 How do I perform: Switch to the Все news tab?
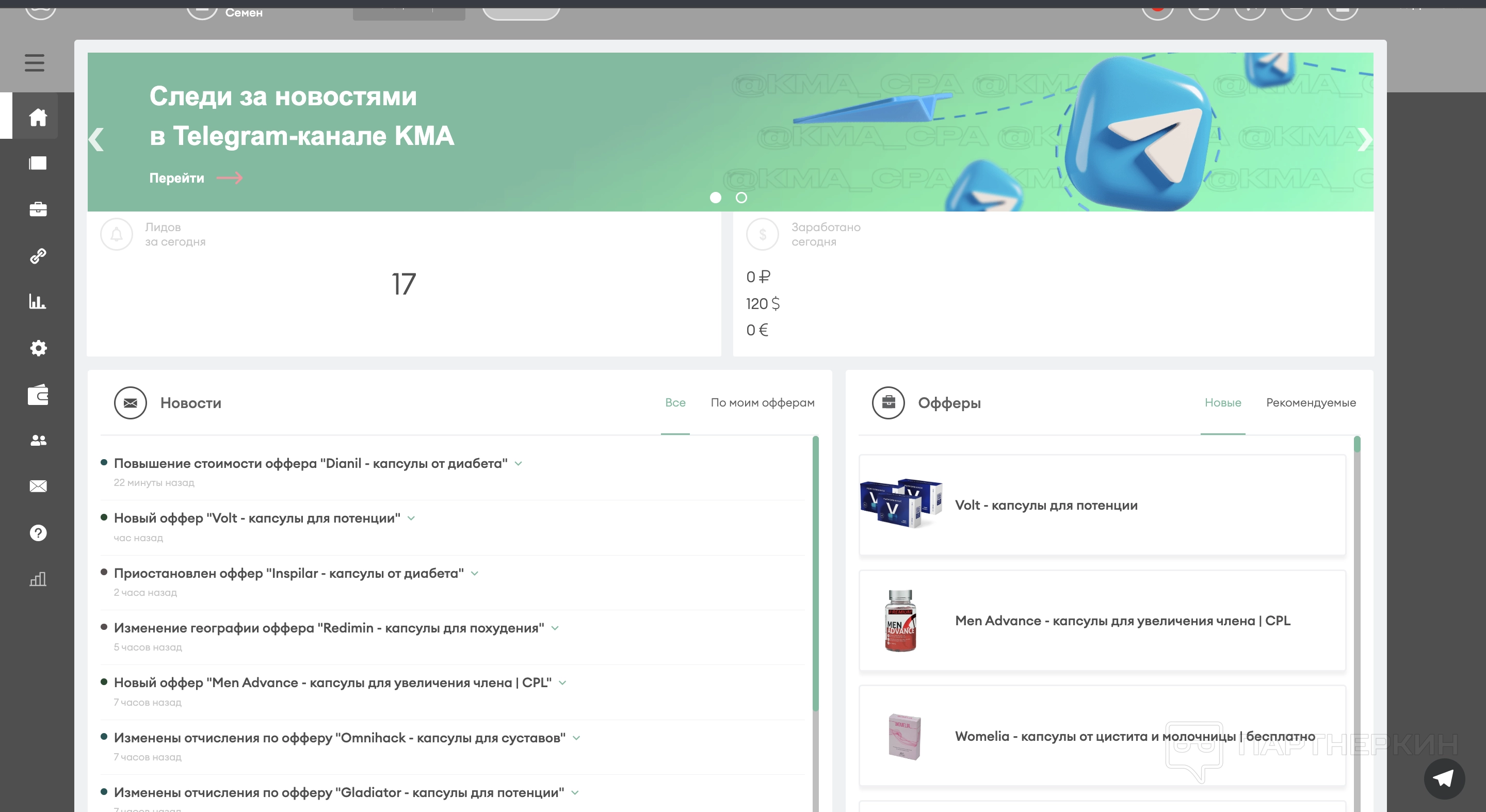(x=675, y=402)
